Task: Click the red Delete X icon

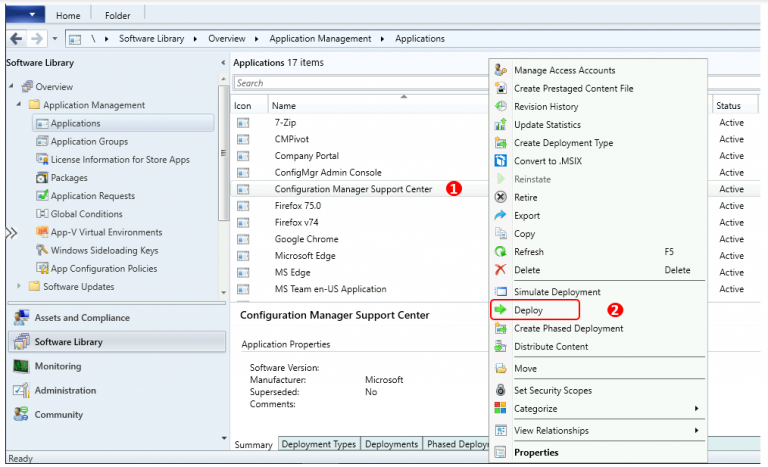Action: (x=501, y=270)
